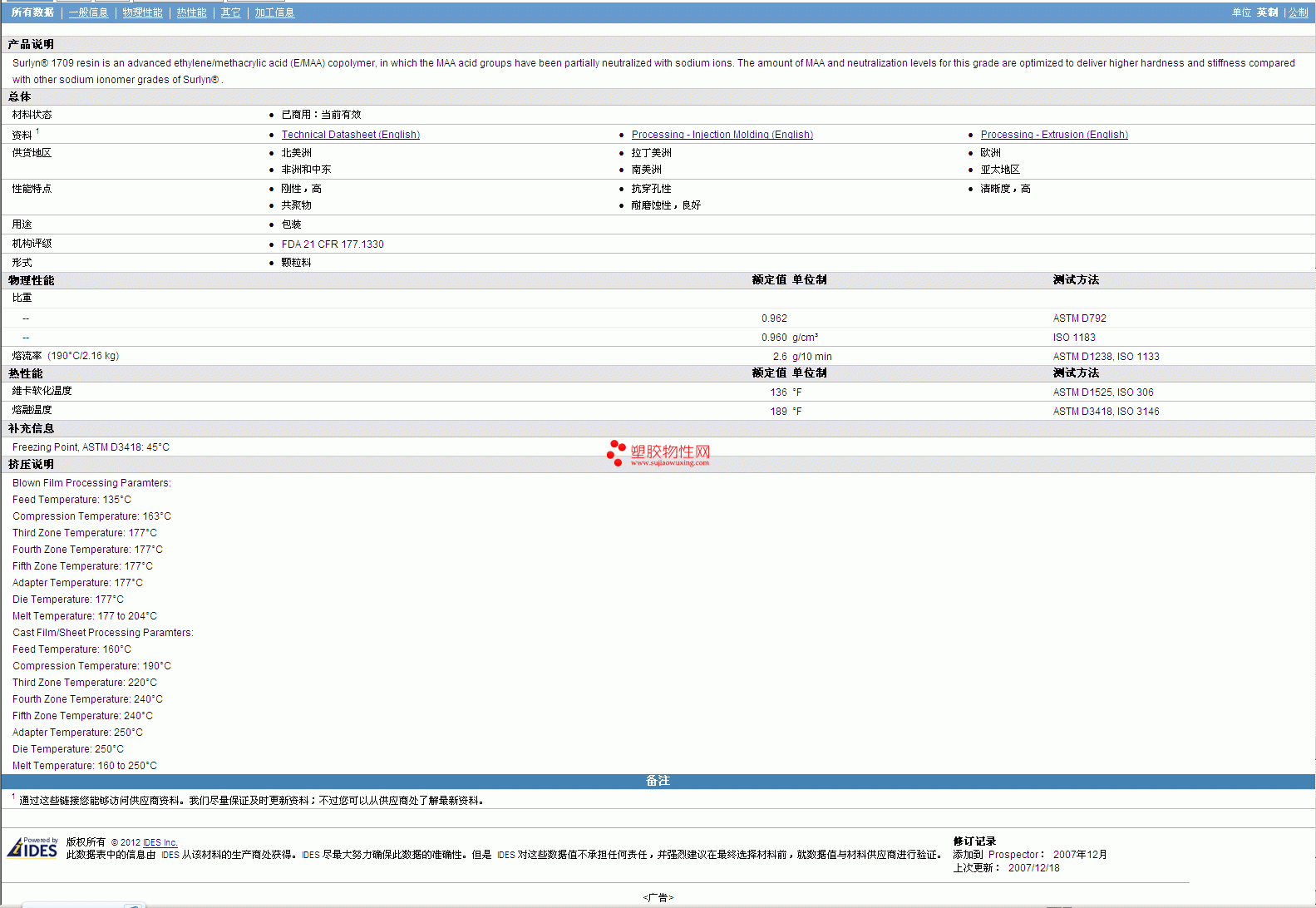
Task: Open Processing - Injection Molding link
Action: [x=722, y=135]
